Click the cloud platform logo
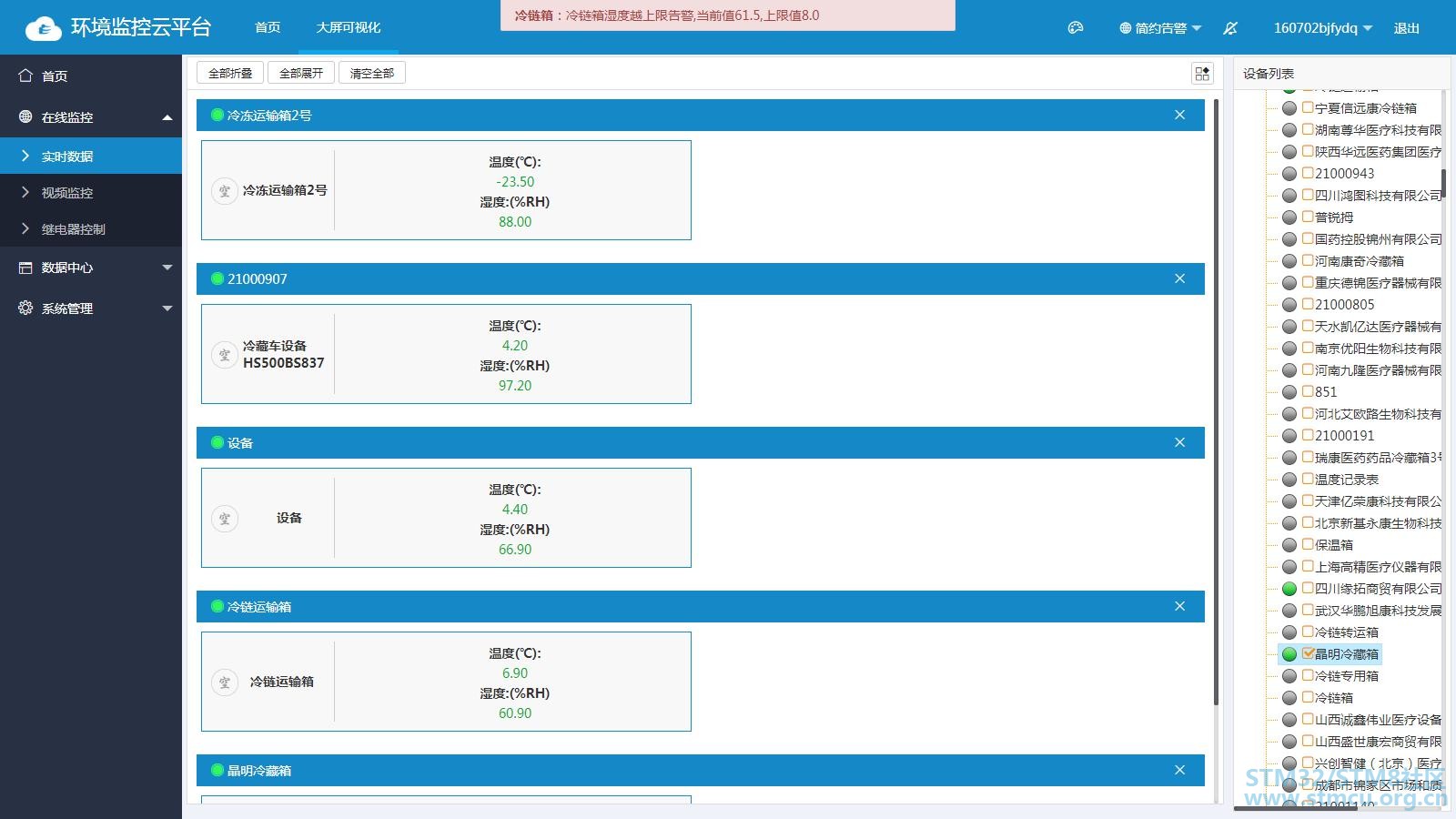 (43, 28)
